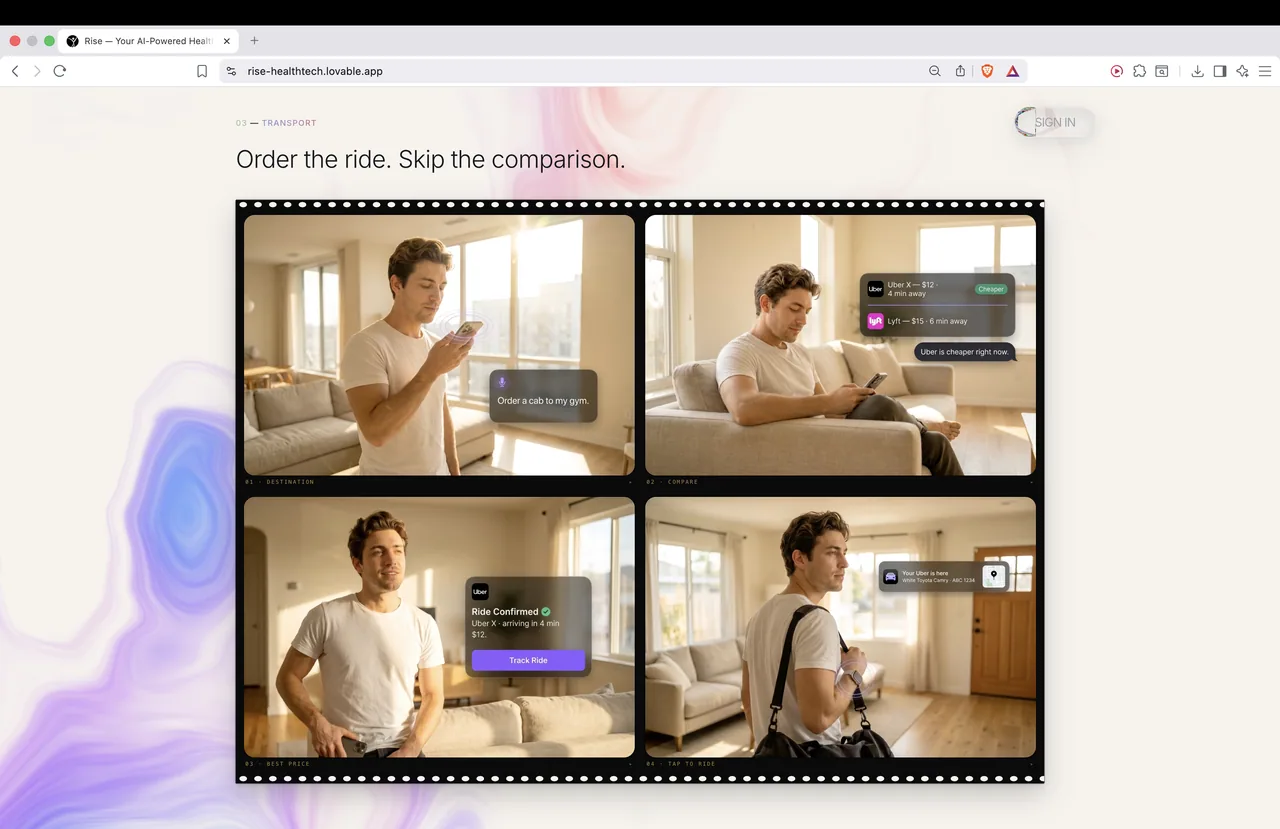The height and width of the screenshot is (829, 1280).
Task: Go back with the browser back arrow
Action: [x=15, y=71]
